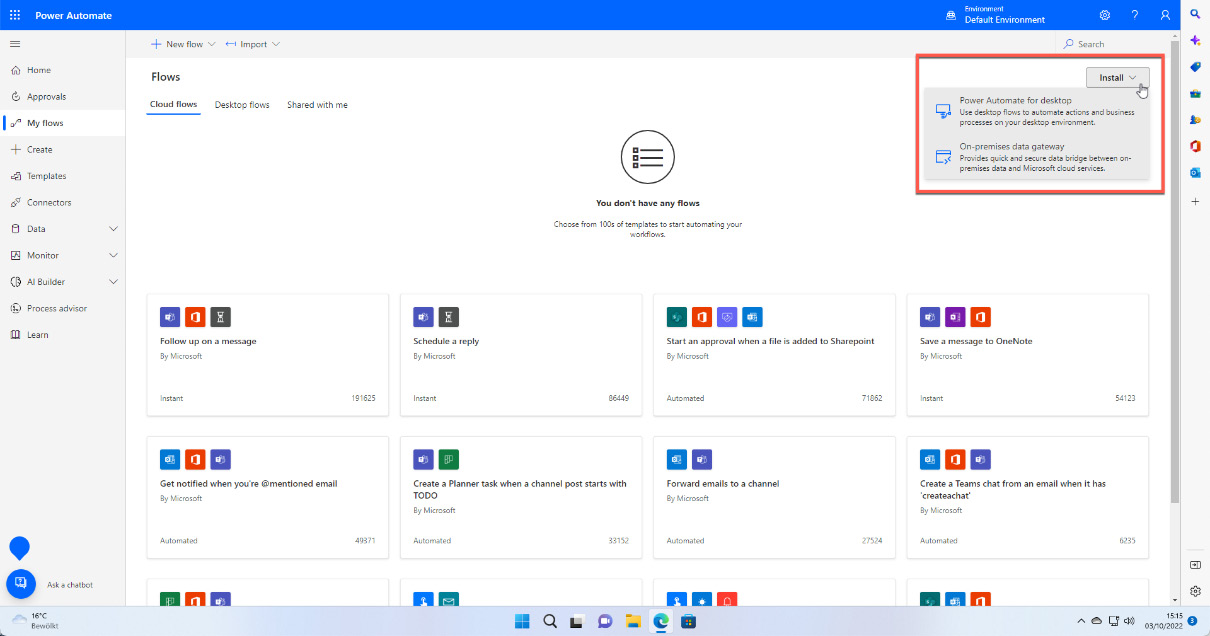The width and height of the screenshot is (1210, 636).
Task: Open the Import dropdown
Action: (252, 44)
